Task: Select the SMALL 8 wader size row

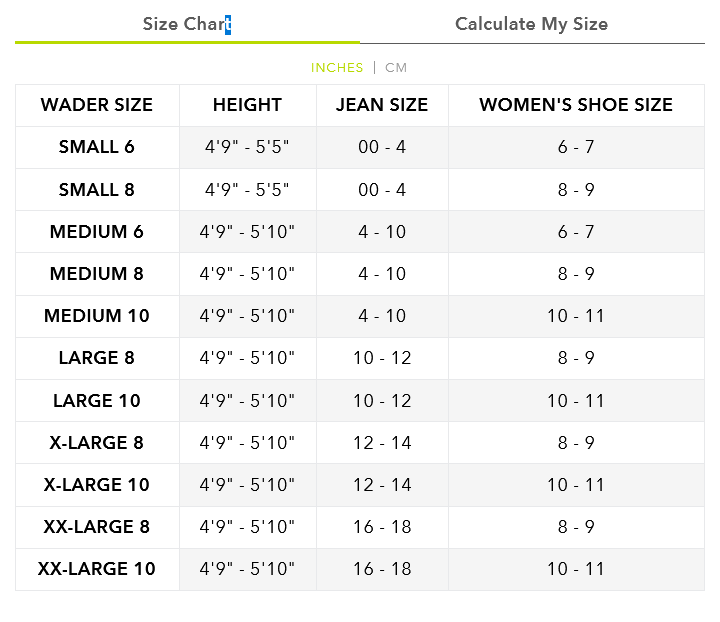Action: tap(360, 190)
